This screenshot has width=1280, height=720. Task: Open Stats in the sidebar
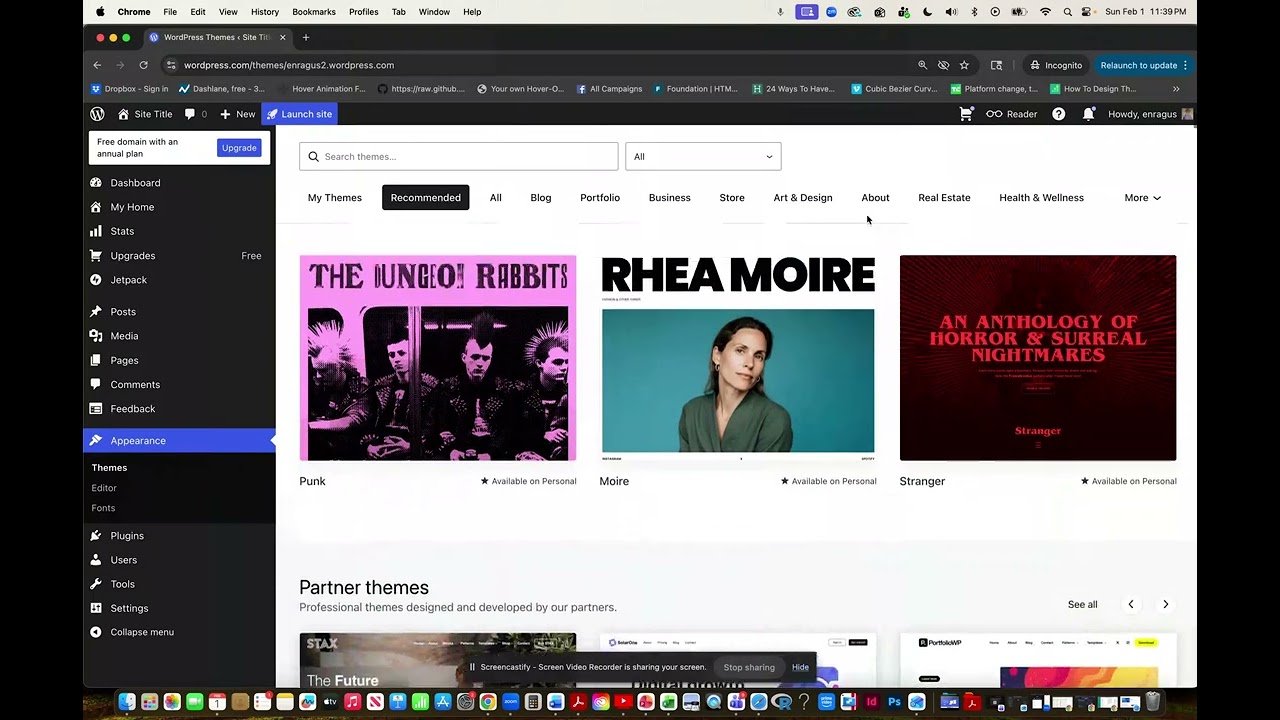(122, 231)
